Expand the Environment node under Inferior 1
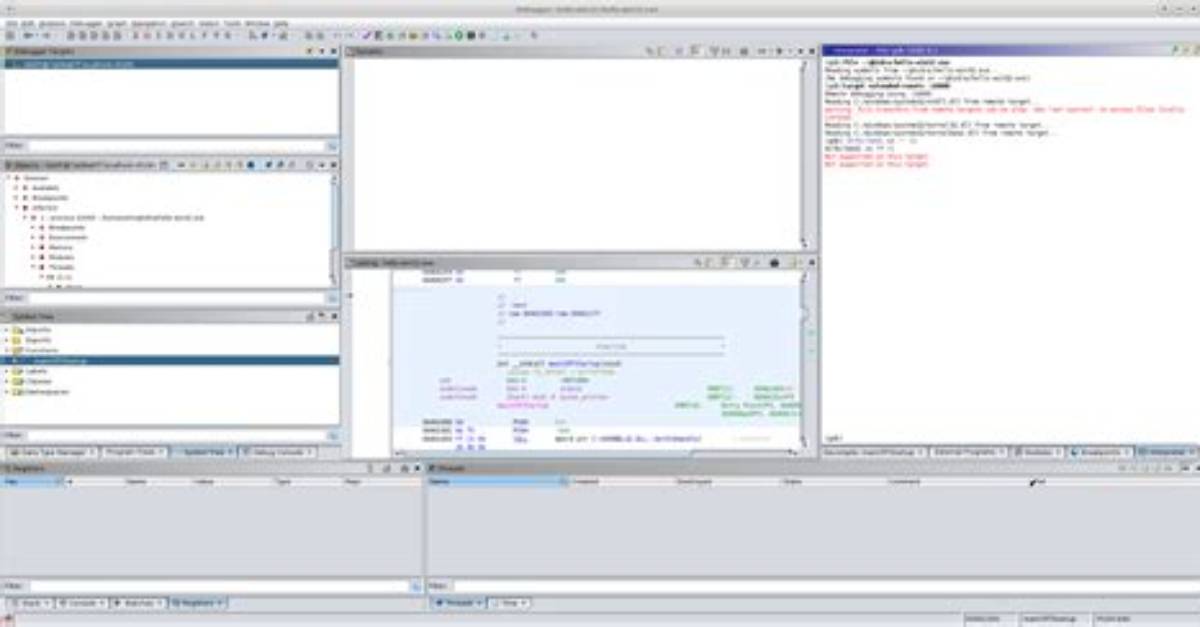This screenshot has height=627, width=1200. point(34,237)
